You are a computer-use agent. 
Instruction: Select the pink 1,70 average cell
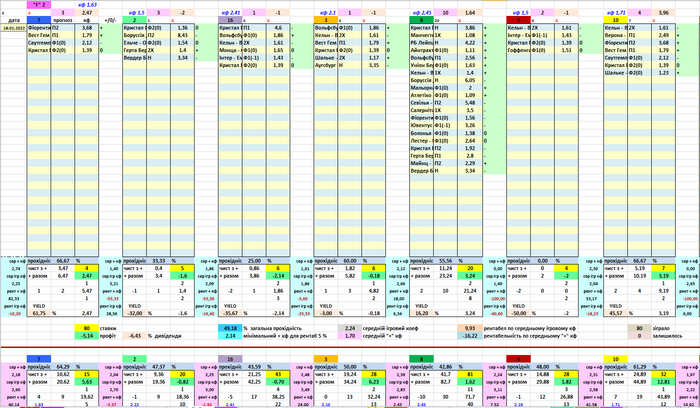350,336
